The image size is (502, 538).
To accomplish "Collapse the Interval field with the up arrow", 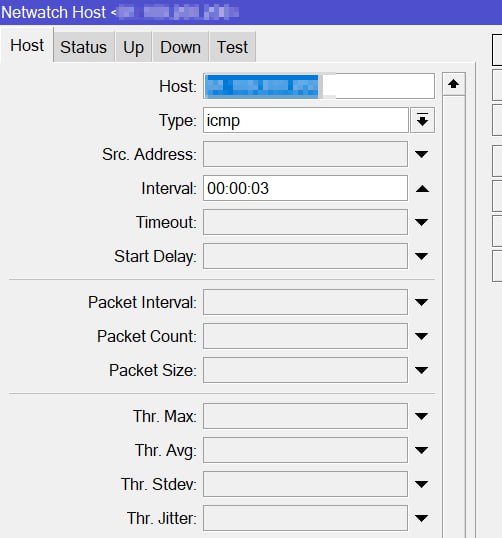I will [x=422, y=188].
